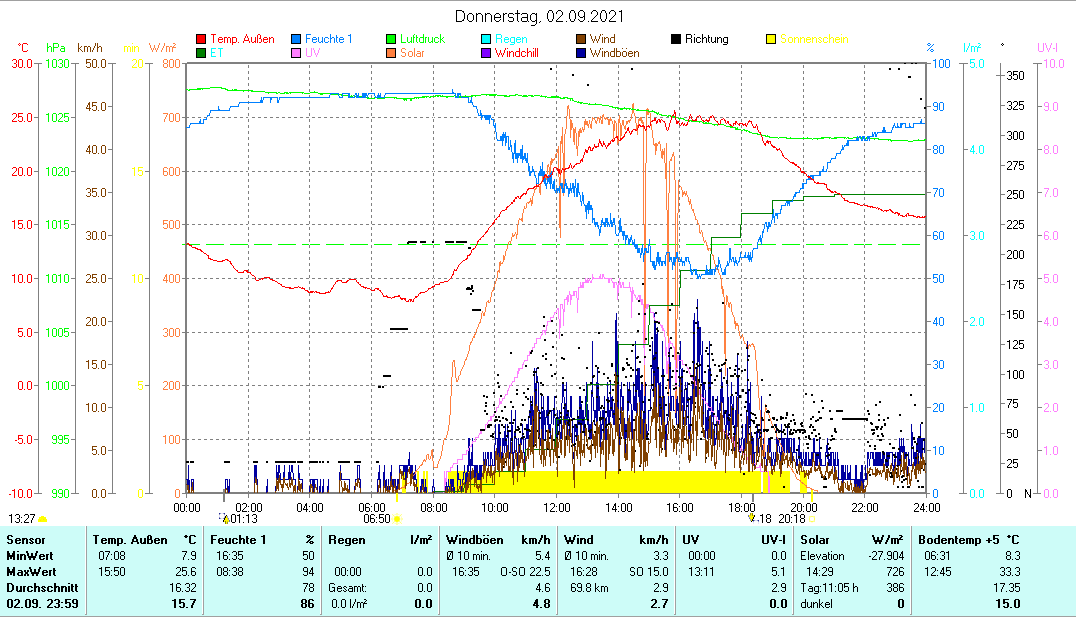Viewport: 1076px width, 618px height.
Task: Select the Temp. Außen legend label
Action: point(242,39)
